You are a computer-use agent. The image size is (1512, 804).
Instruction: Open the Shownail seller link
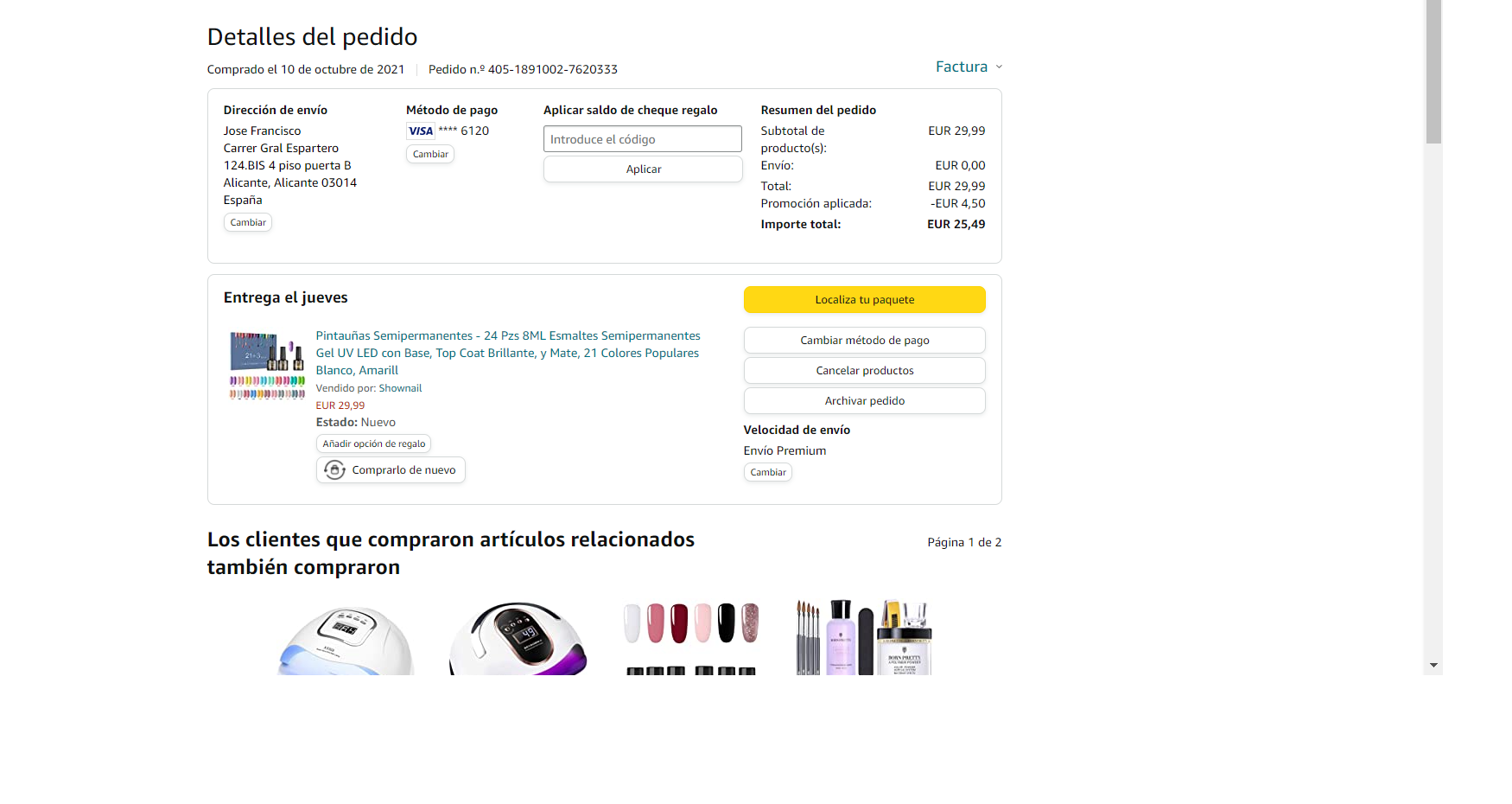click(400, 388)
